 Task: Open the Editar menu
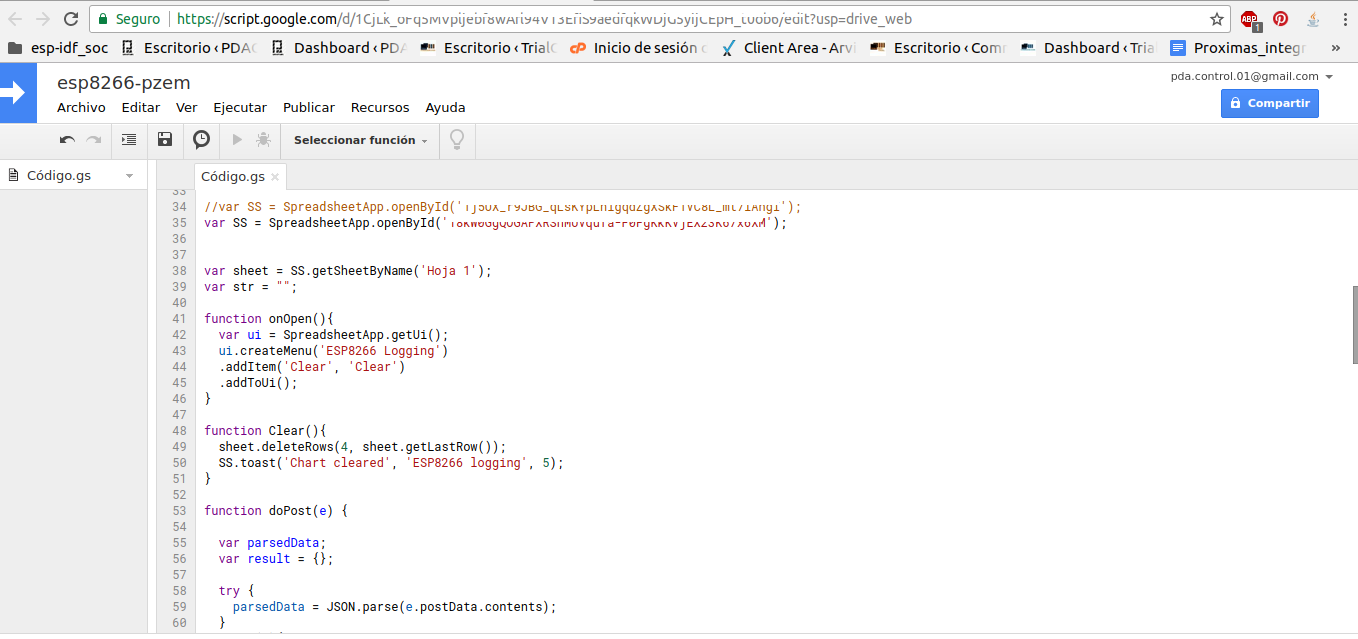click(141, 107)
